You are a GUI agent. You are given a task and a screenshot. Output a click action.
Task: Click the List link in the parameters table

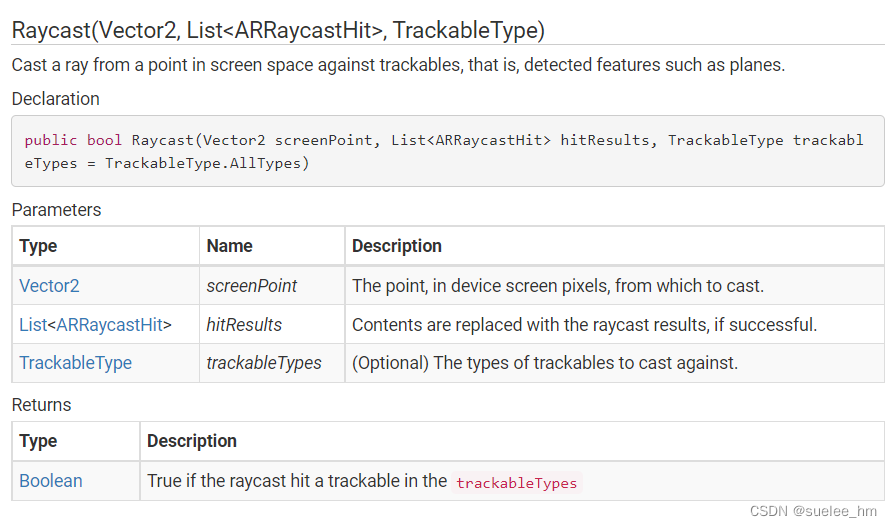33,325
